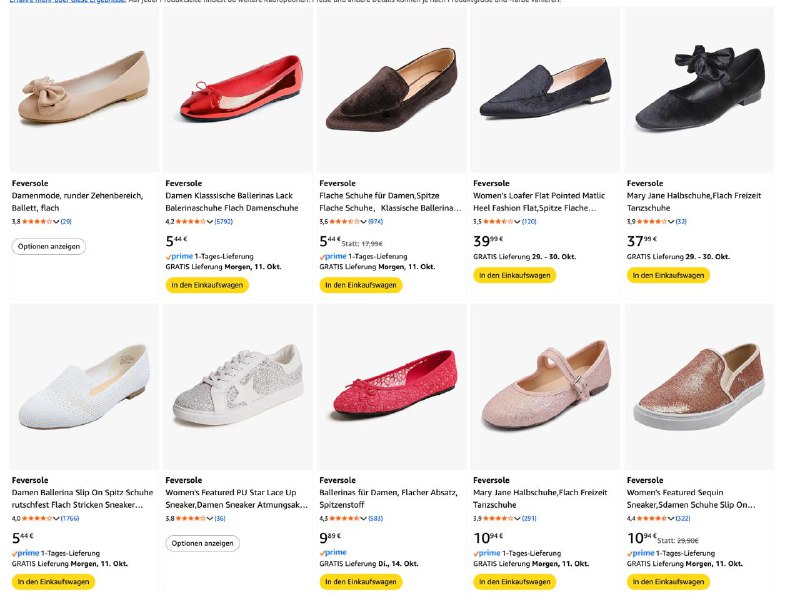Add red patent ballerina to cart
The width and height of the screenshot is (800, 594).
[x=207, y=285]
